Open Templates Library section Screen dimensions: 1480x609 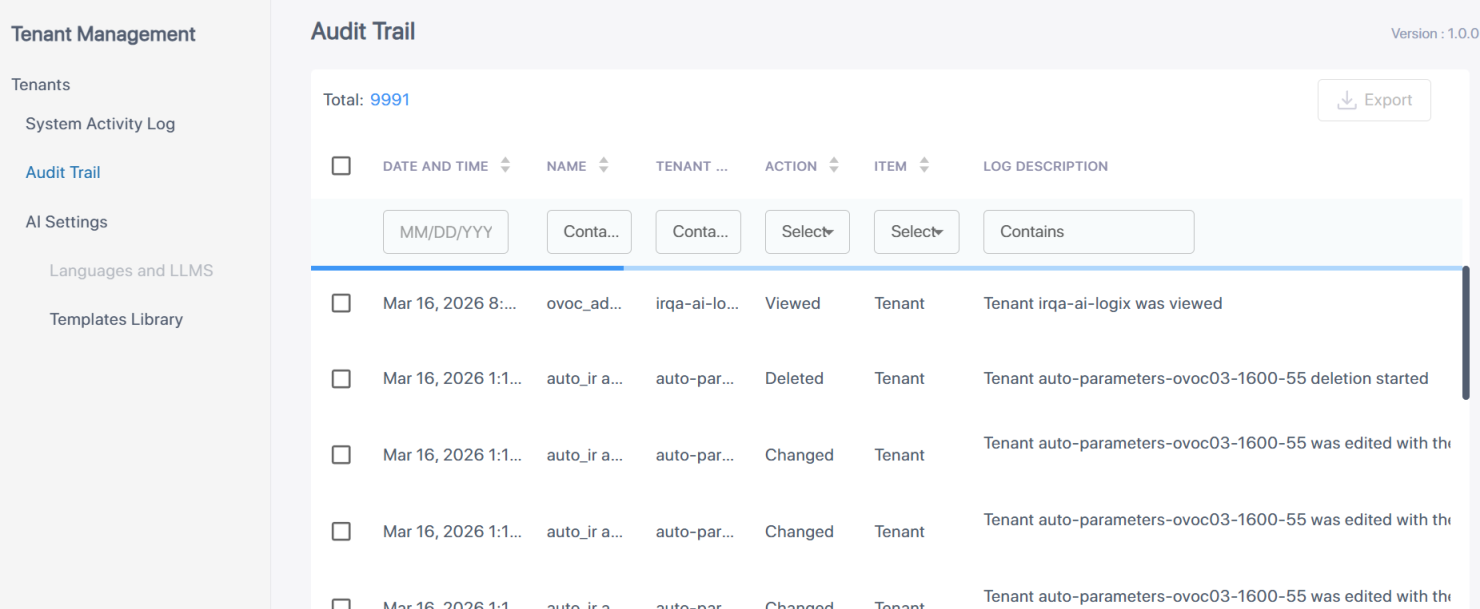pos(116,319)
